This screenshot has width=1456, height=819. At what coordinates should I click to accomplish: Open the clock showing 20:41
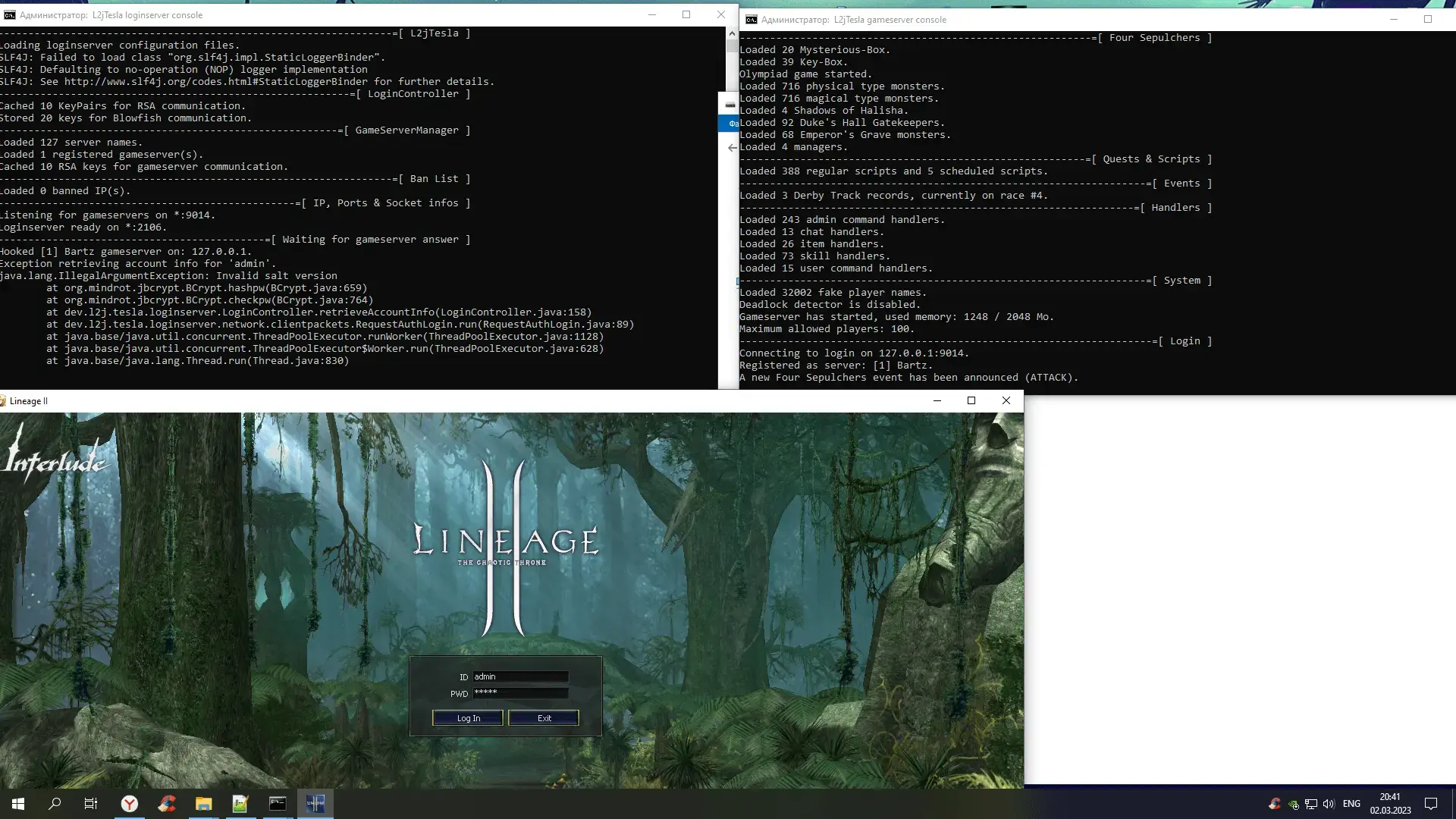click(1390, 804)
